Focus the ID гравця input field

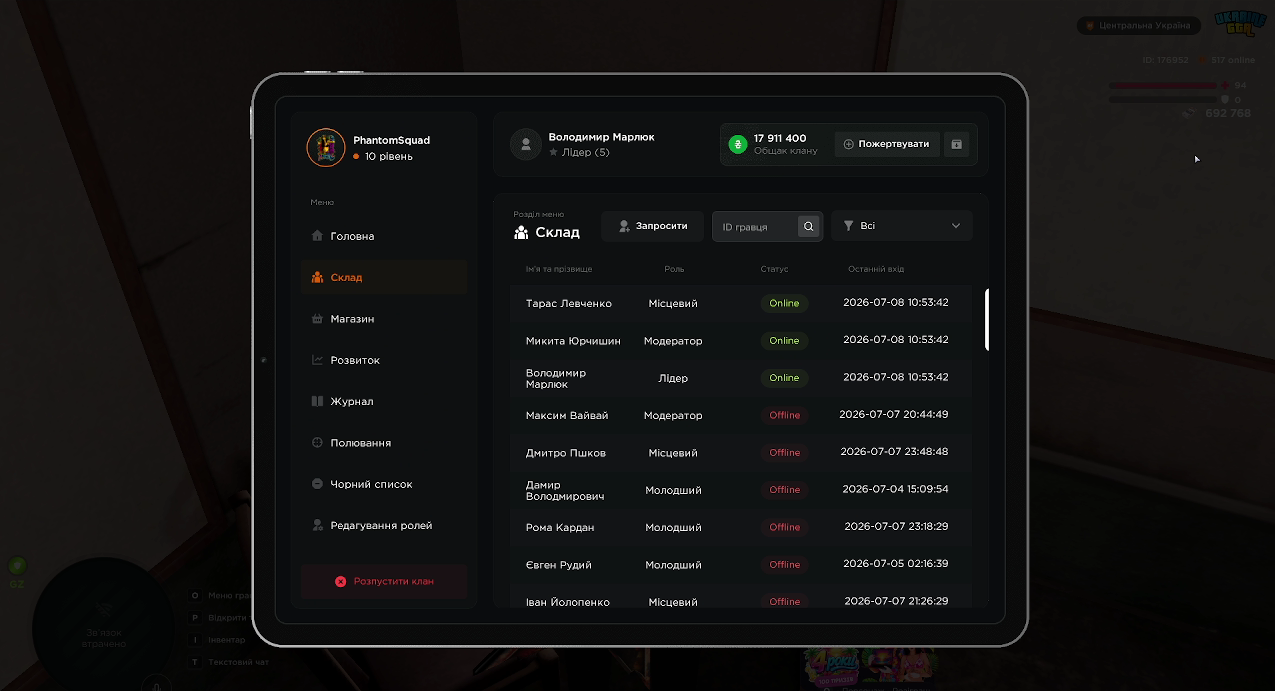pyautogui.click(x=755, y=227)
